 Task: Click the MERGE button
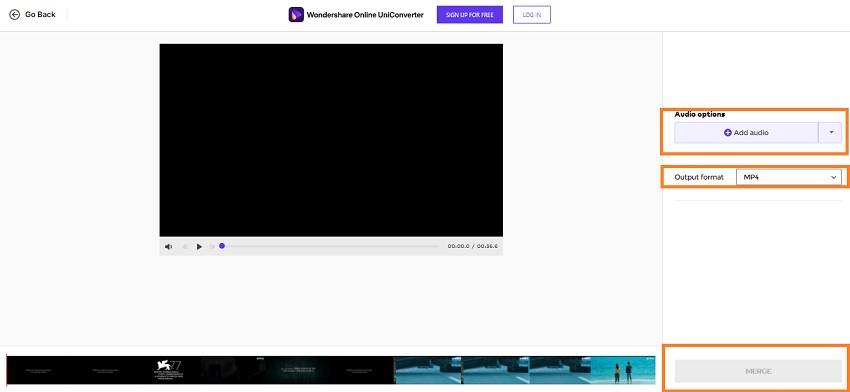[758, 371]
